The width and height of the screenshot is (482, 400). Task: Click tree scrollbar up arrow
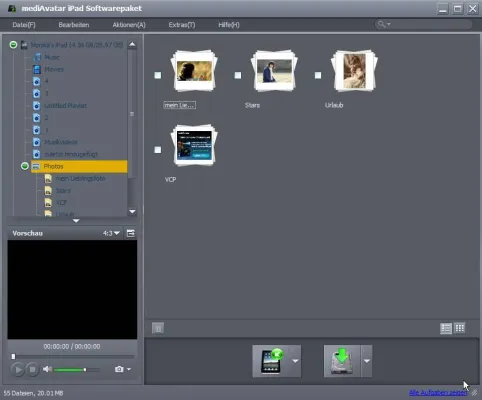coord(132,44)
